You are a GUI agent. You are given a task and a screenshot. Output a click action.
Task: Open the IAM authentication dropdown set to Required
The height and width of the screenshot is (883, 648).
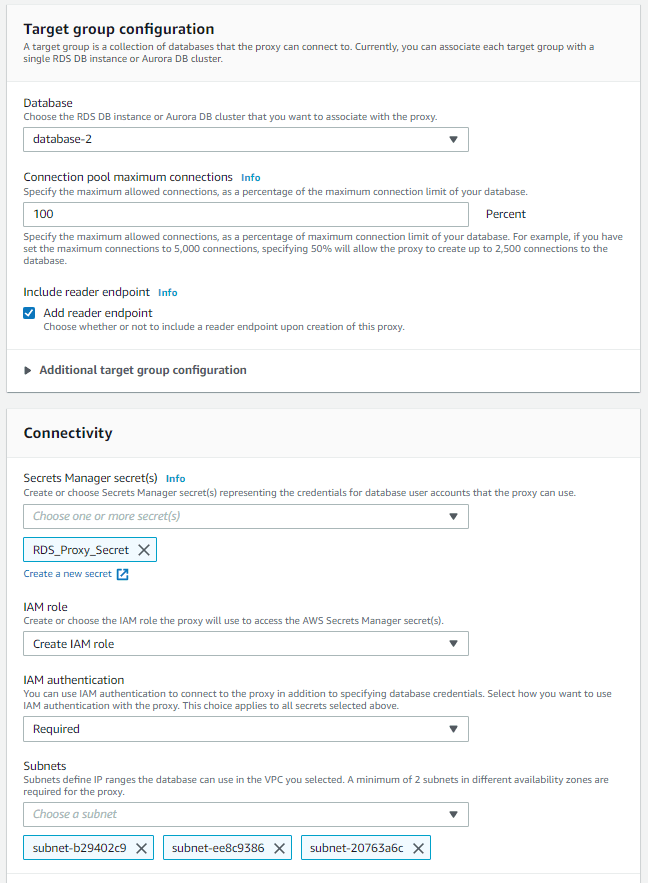(x=246, y=729)
